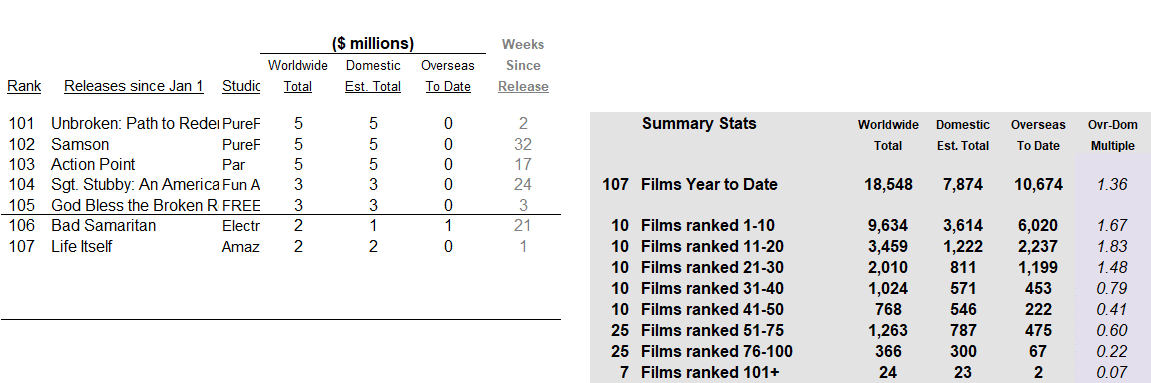The height and width of the screenshot is (383, 1151).
Task: Select the Life Itself film title
Action: coord(81,247)
